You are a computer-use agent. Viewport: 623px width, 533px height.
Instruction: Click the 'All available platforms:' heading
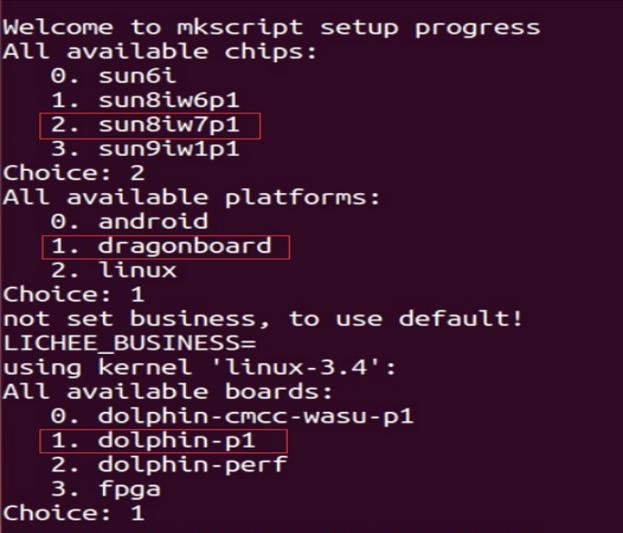point(192,198)
